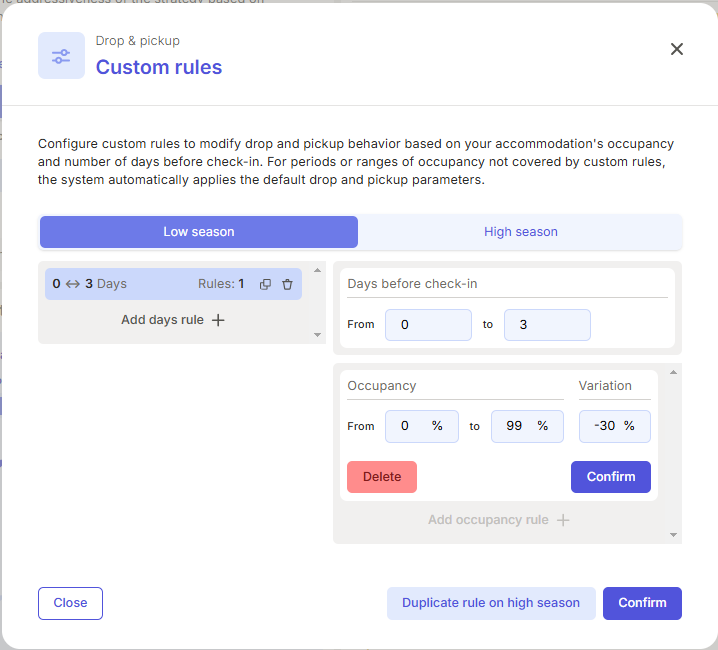
Task: Click down arrow in occupancy rules panel
Action: 673,535
